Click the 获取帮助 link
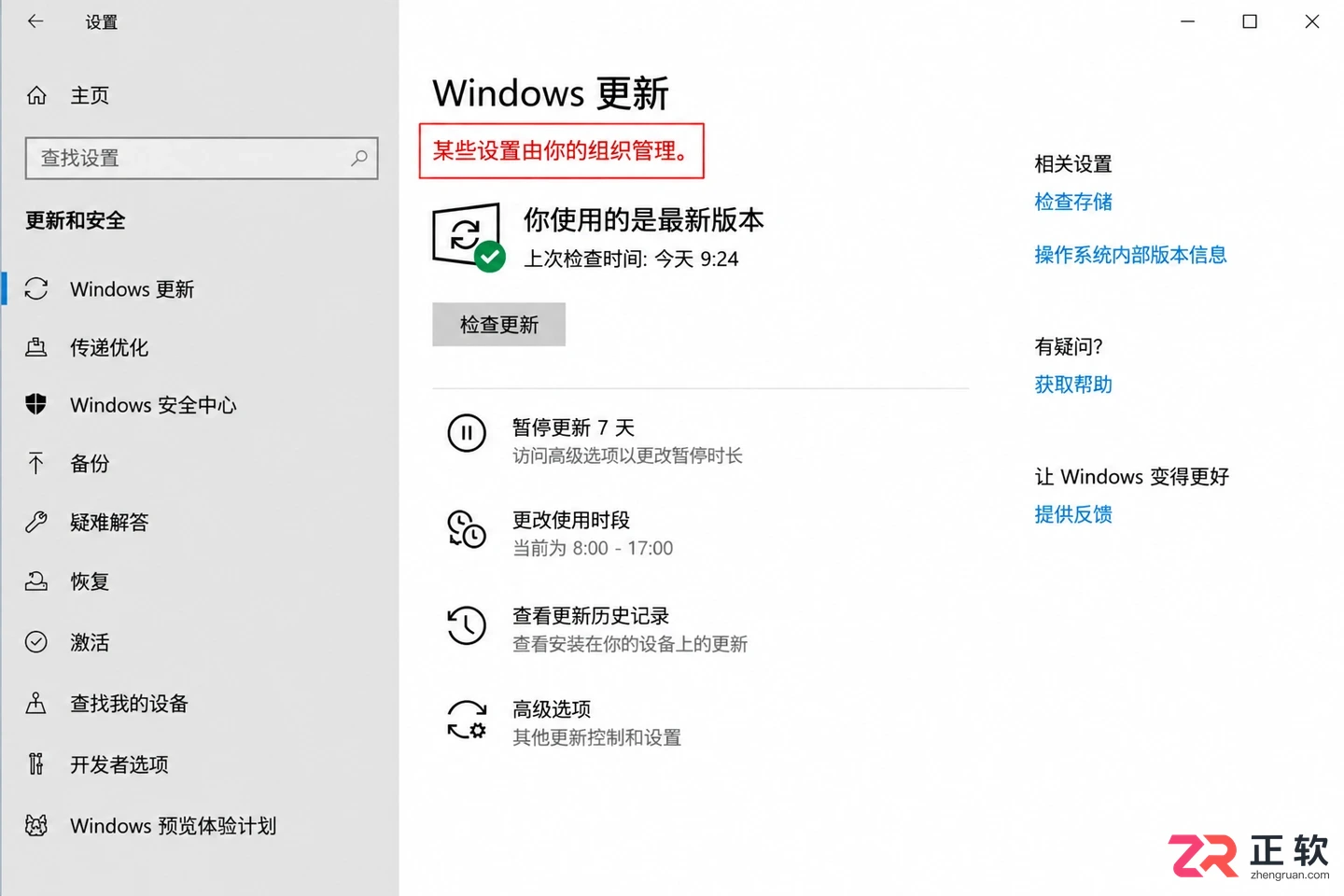Viewport: 1344px width, 896px height. tap(1073, 385)
